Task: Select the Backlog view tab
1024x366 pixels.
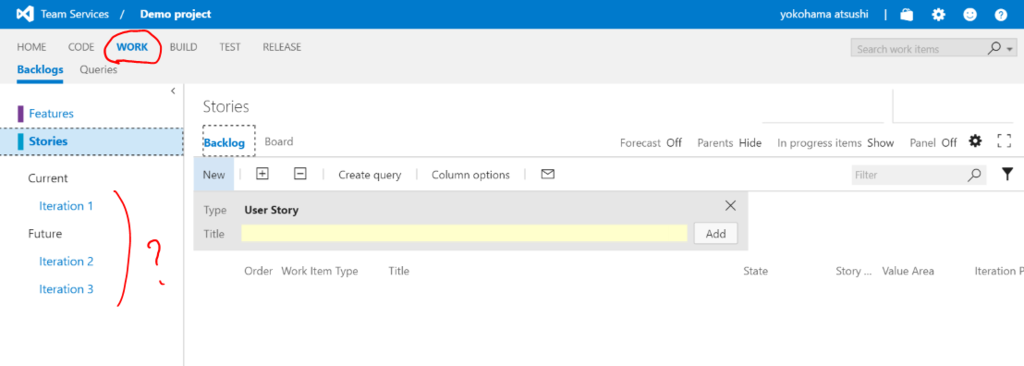Action: [x=224, y=142]
